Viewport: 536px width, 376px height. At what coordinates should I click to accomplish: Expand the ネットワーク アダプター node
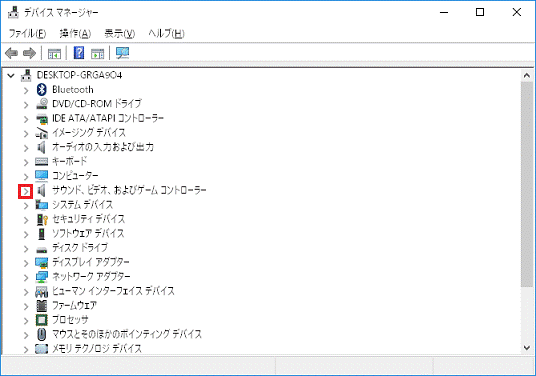pos(26,278)
